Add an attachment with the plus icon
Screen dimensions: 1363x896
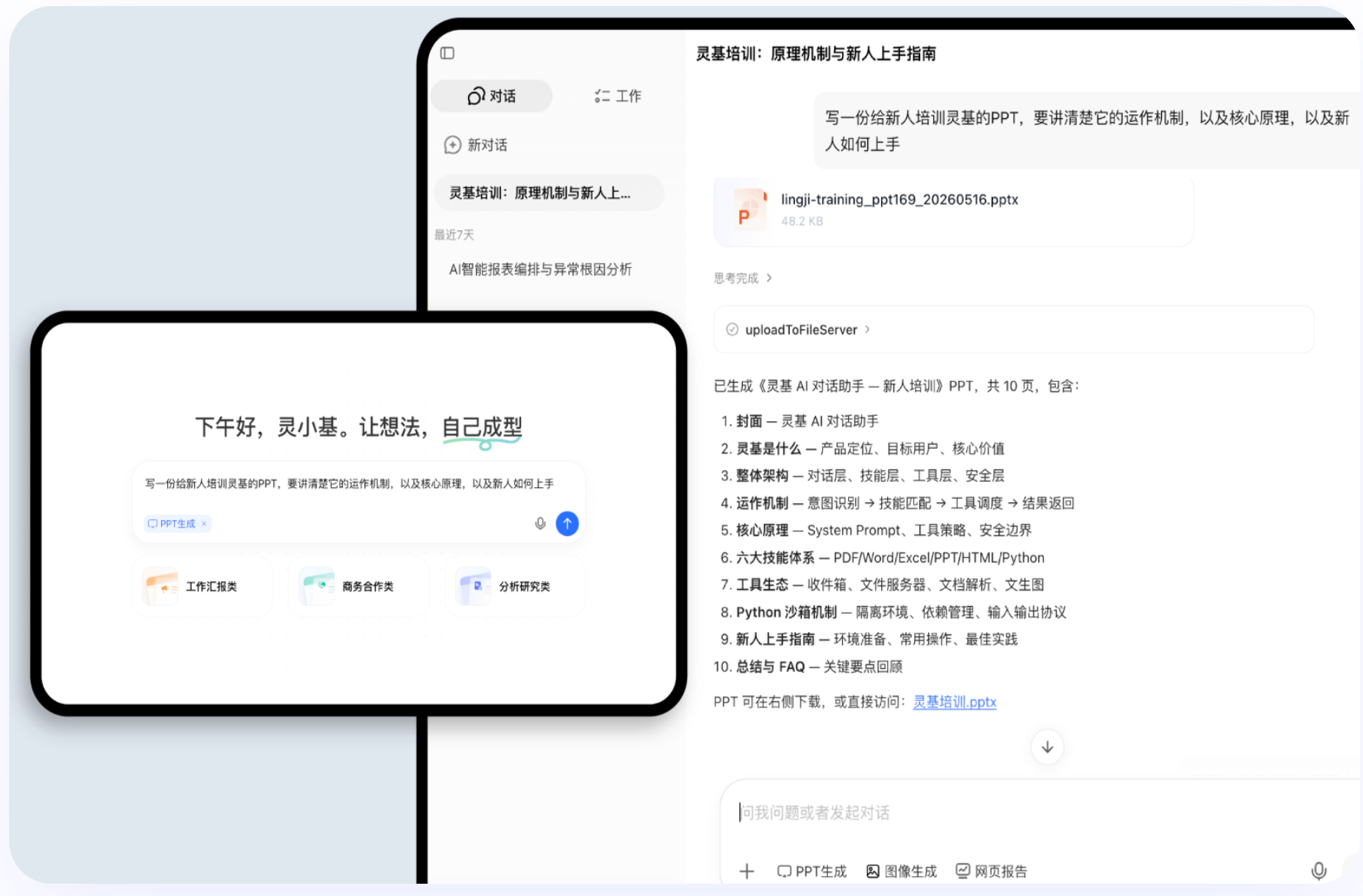[x=747, y=871]
